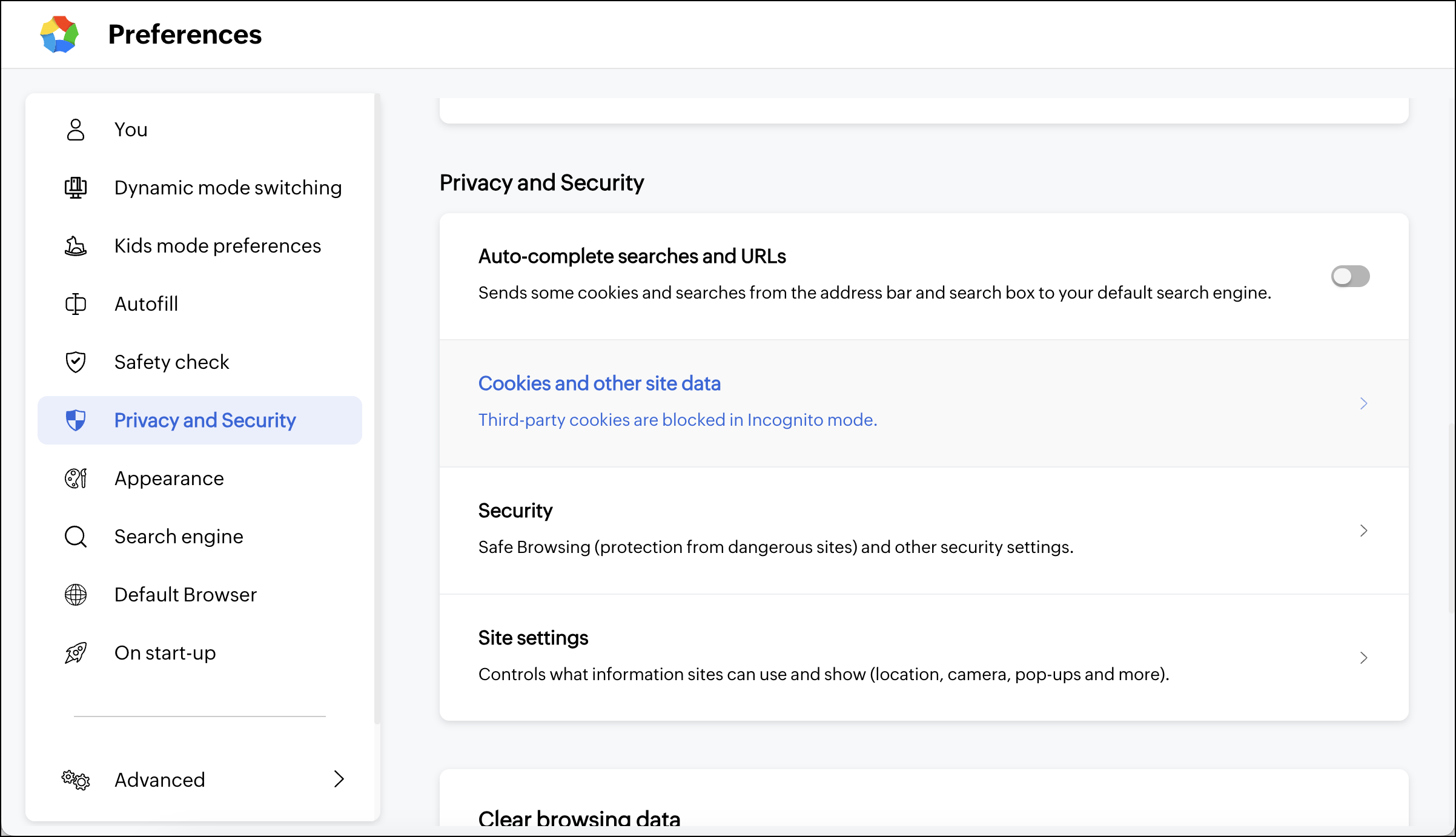The width and height of the screenshot is (1456, 837).
Task: Open Appearance settings
Action: tap(200, 478)
